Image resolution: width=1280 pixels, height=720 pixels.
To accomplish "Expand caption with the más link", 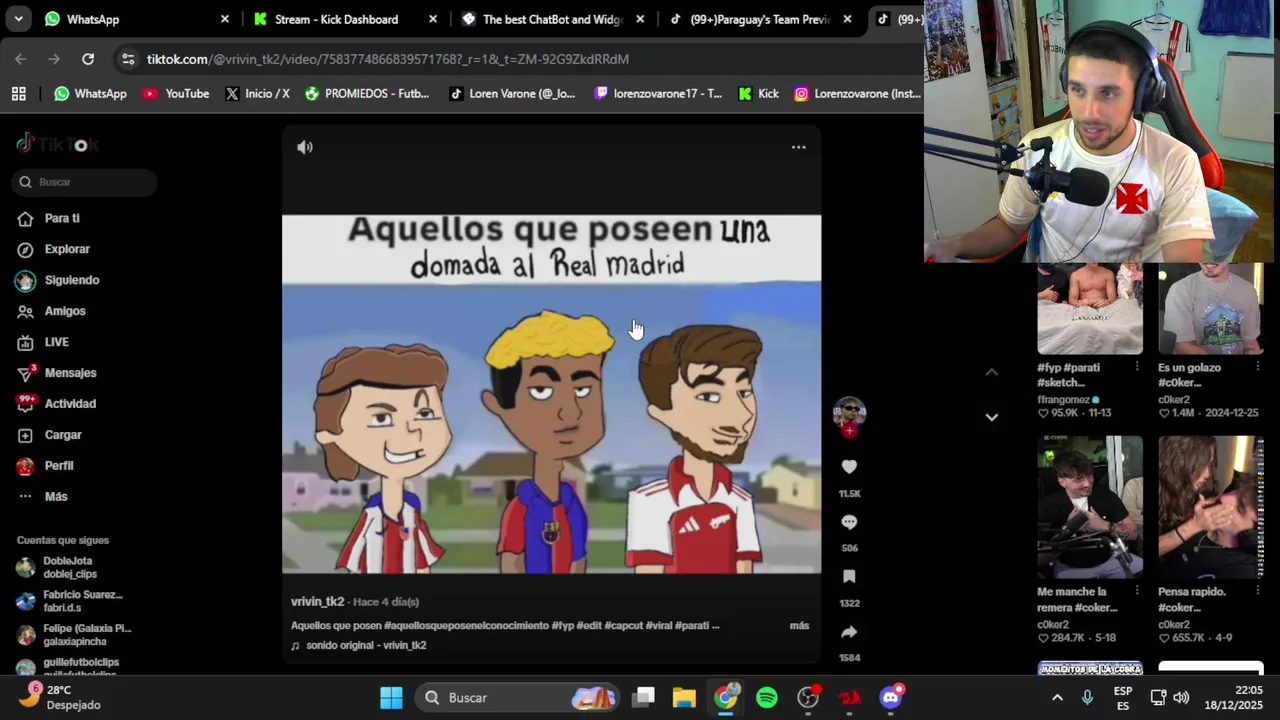I will (x=799, y=625).
